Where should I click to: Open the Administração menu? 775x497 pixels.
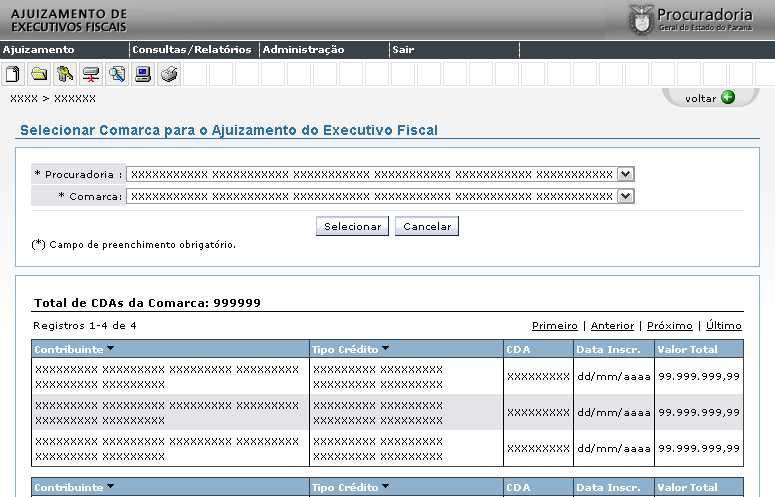pyautogui.click(x=303, y=49)
